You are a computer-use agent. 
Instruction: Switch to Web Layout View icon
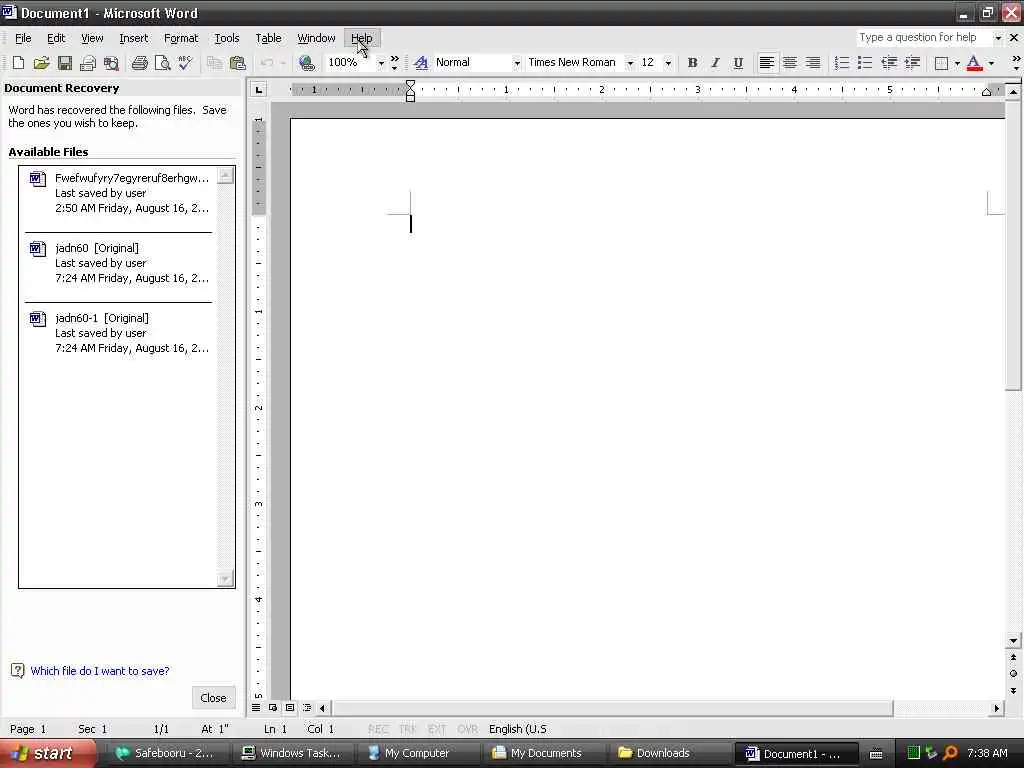pyautogui.click(x=273, y=708)
